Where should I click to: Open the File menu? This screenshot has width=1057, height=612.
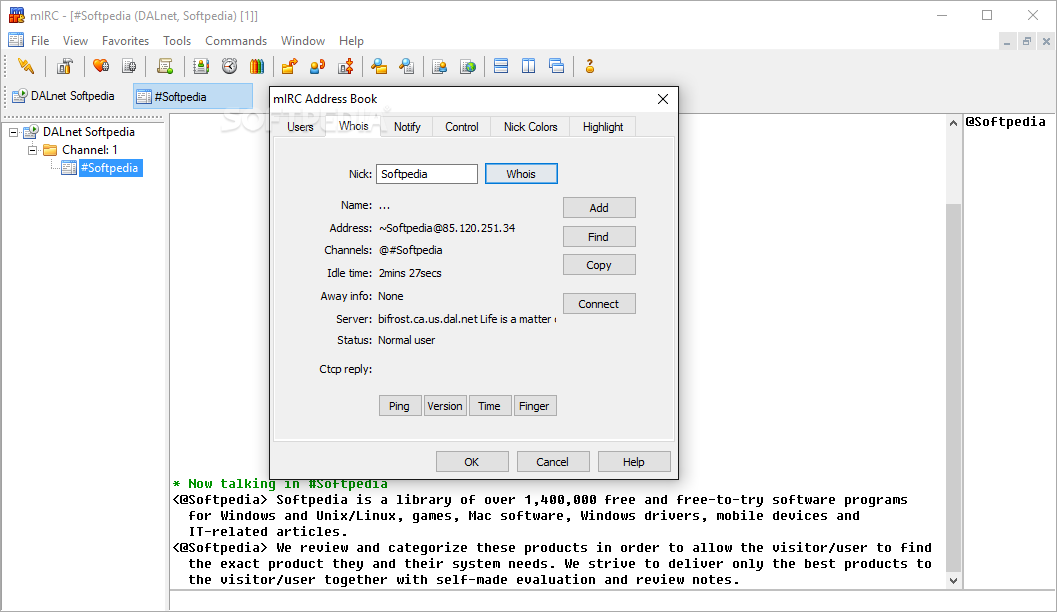[40, 40]
